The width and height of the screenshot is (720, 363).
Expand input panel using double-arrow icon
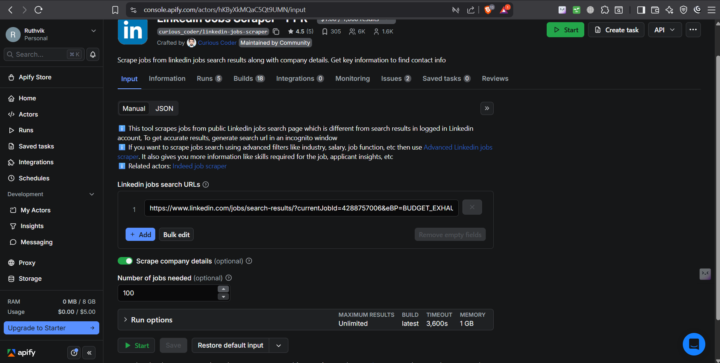487,108
